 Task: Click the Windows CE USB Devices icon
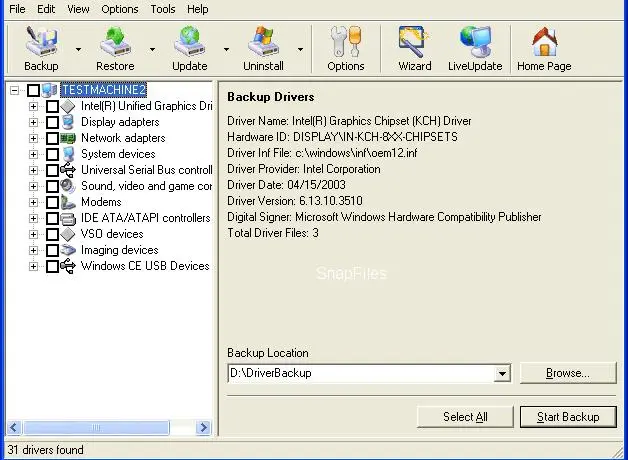pos(68,266)
